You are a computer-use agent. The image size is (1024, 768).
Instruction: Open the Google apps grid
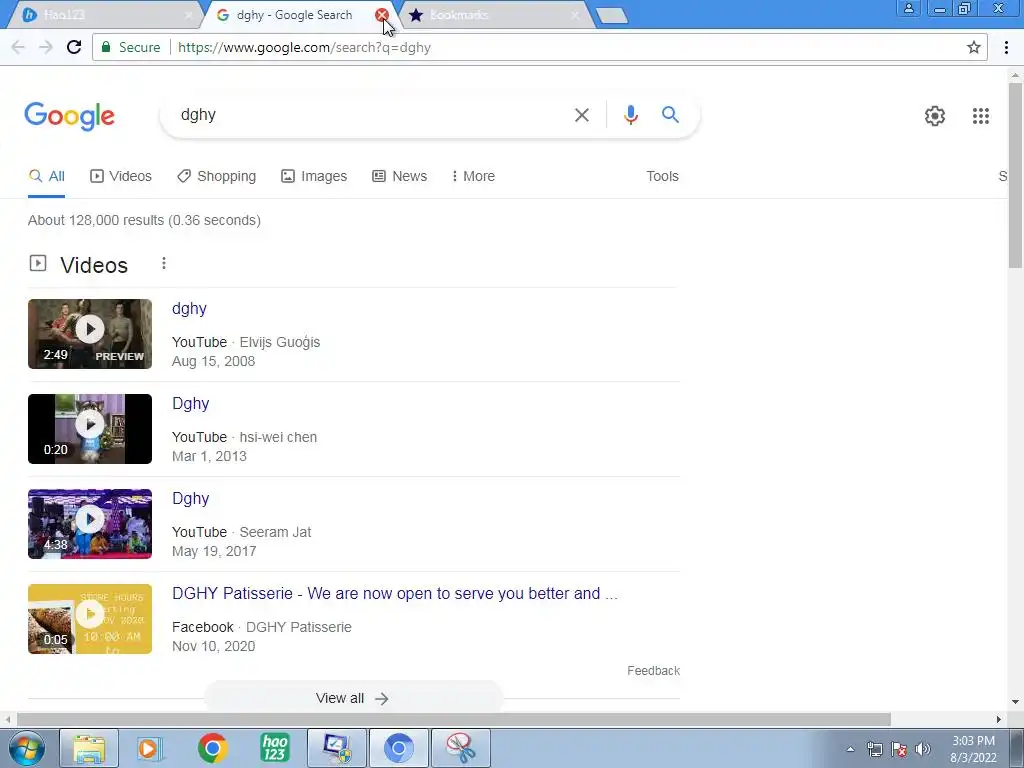(981, 116)
